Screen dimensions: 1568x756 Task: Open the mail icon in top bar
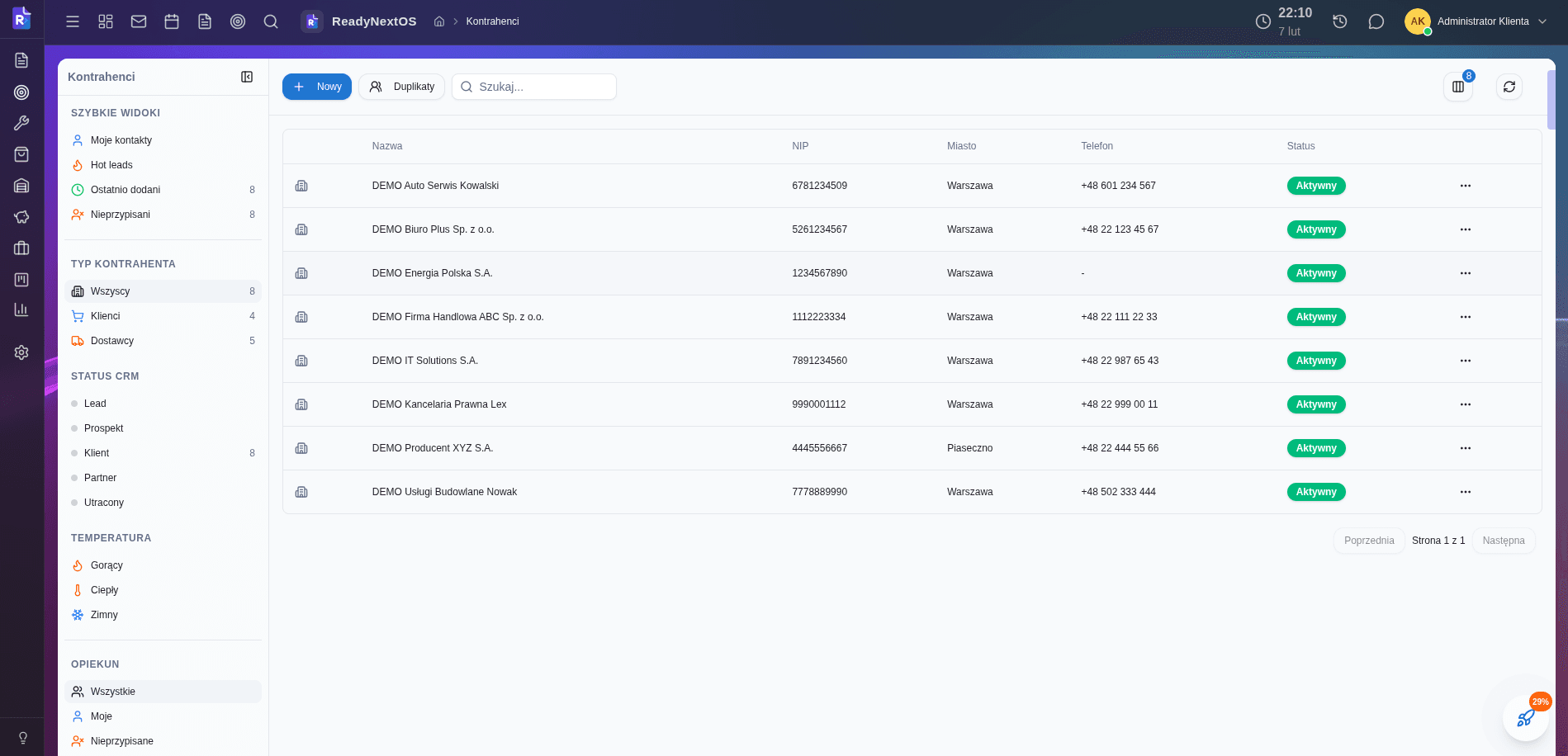(139, 21)
